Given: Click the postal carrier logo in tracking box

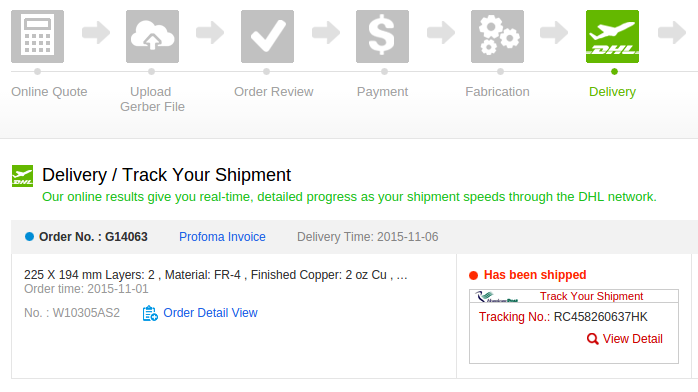Looking at the screenshot, I should (496, 297).
